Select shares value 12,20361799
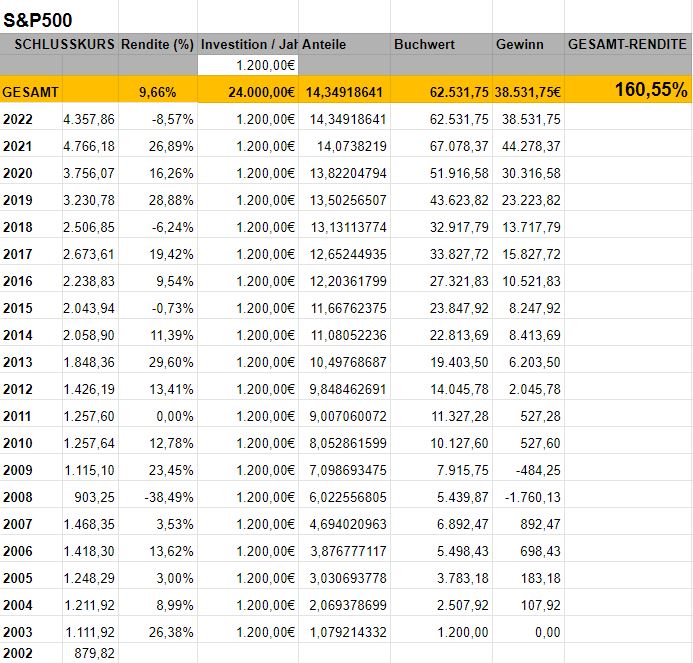693x663 pixels. [348, 281]
